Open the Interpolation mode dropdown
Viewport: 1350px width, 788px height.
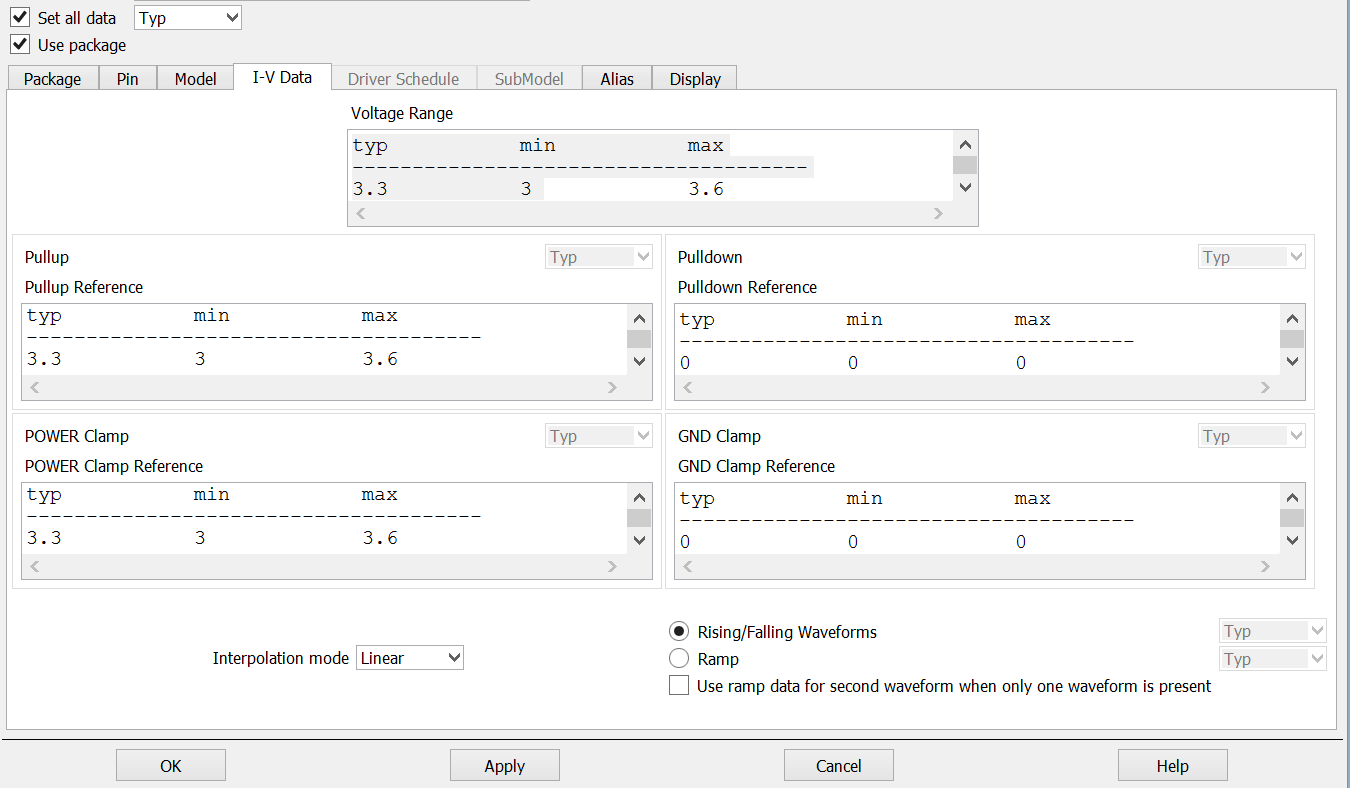point(410,658)
